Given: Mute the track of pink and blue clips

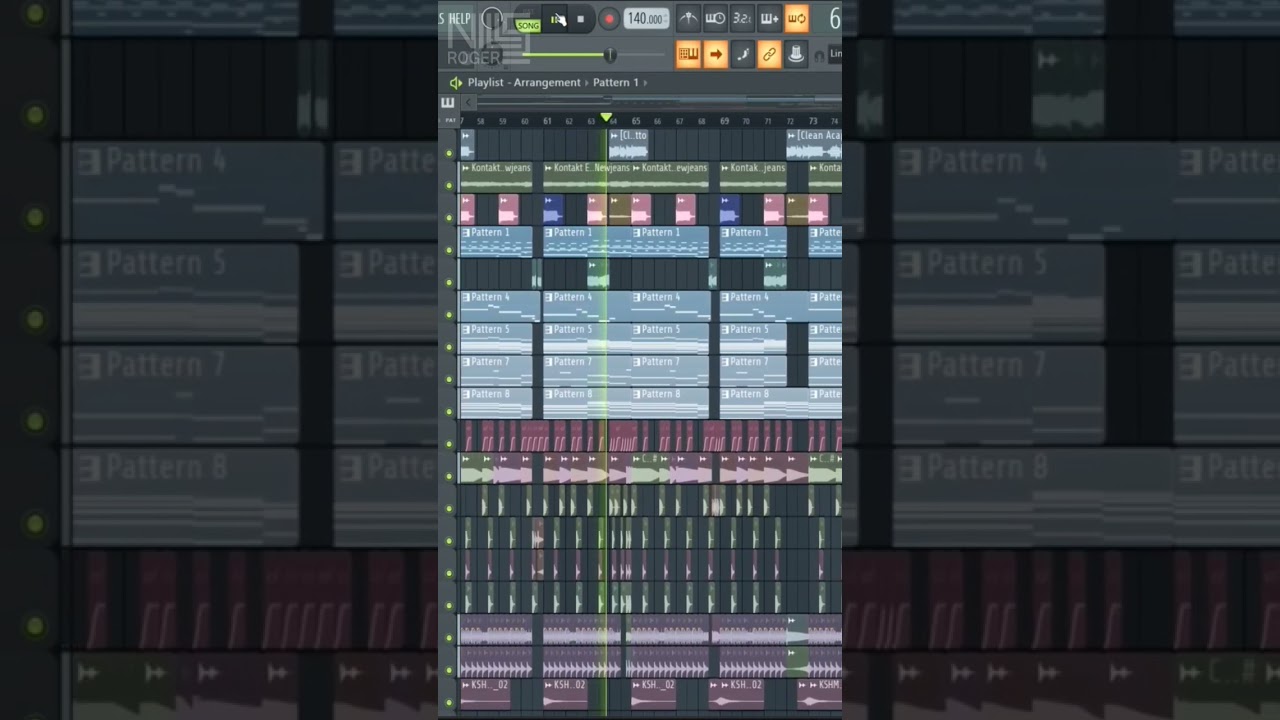Looking at the screenshot, I should [449, 217].
